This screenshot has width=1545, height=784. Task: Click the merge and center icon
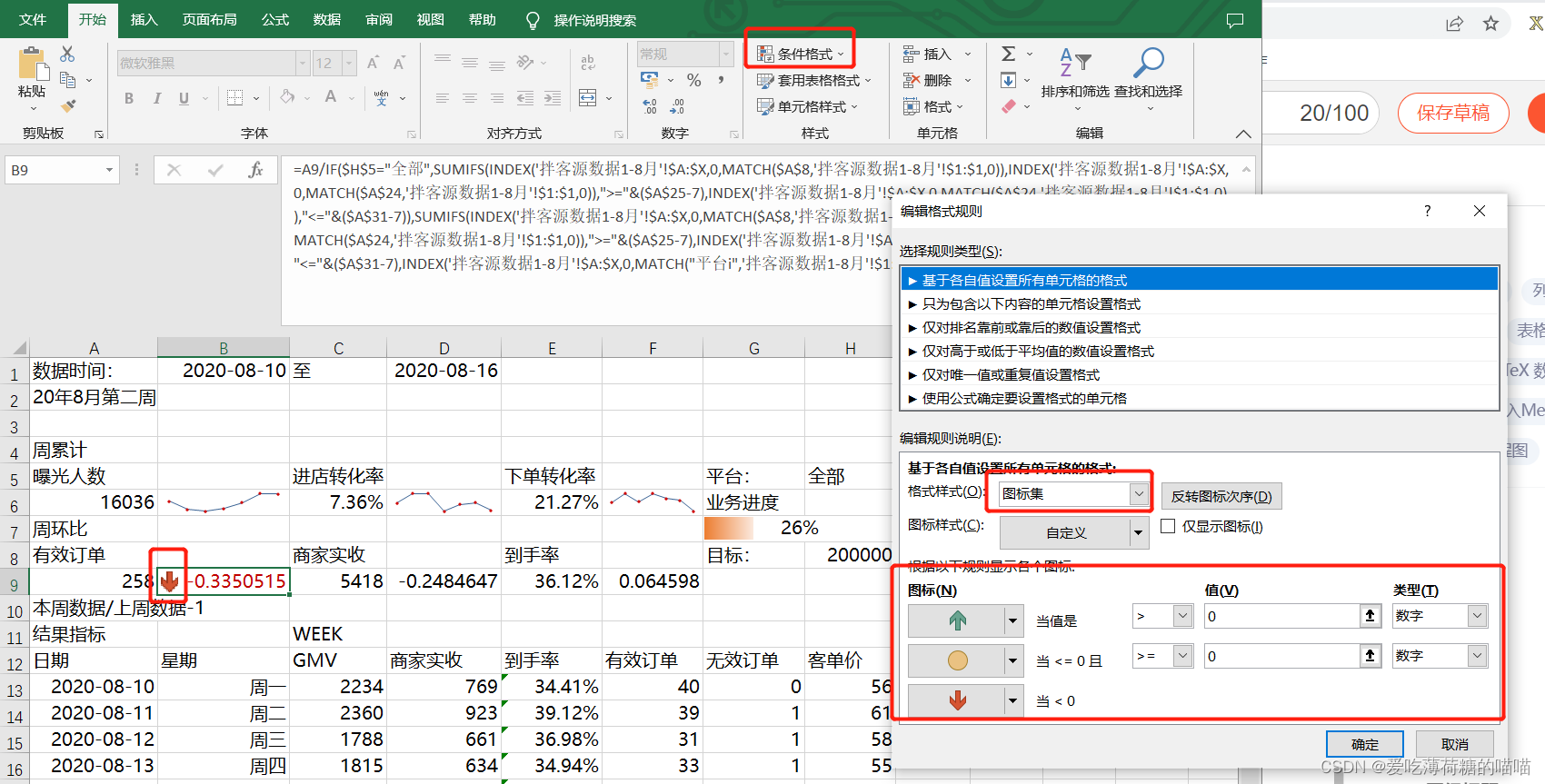588,98
